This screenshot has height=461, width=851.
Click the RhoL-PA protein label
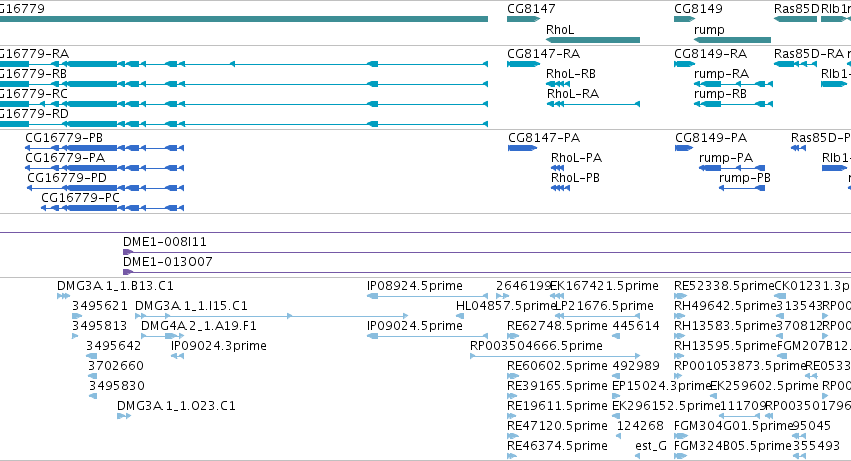576,158
